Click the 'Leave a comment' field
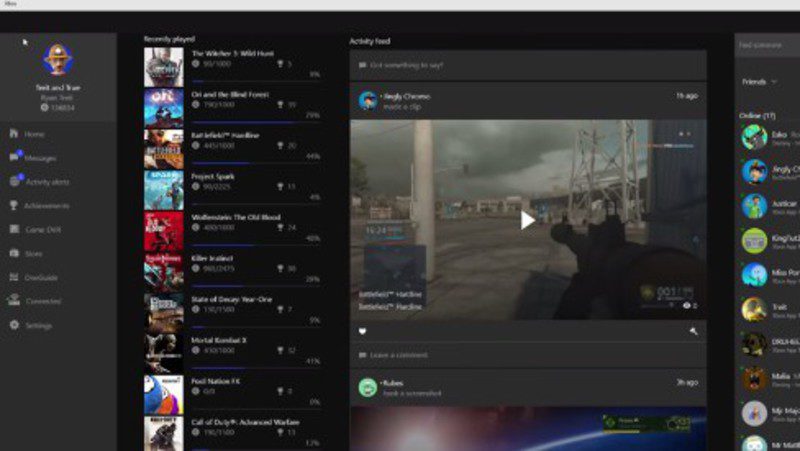Image resolution: width=800 pixels, height=451 pixels. (x=528, y=355)
